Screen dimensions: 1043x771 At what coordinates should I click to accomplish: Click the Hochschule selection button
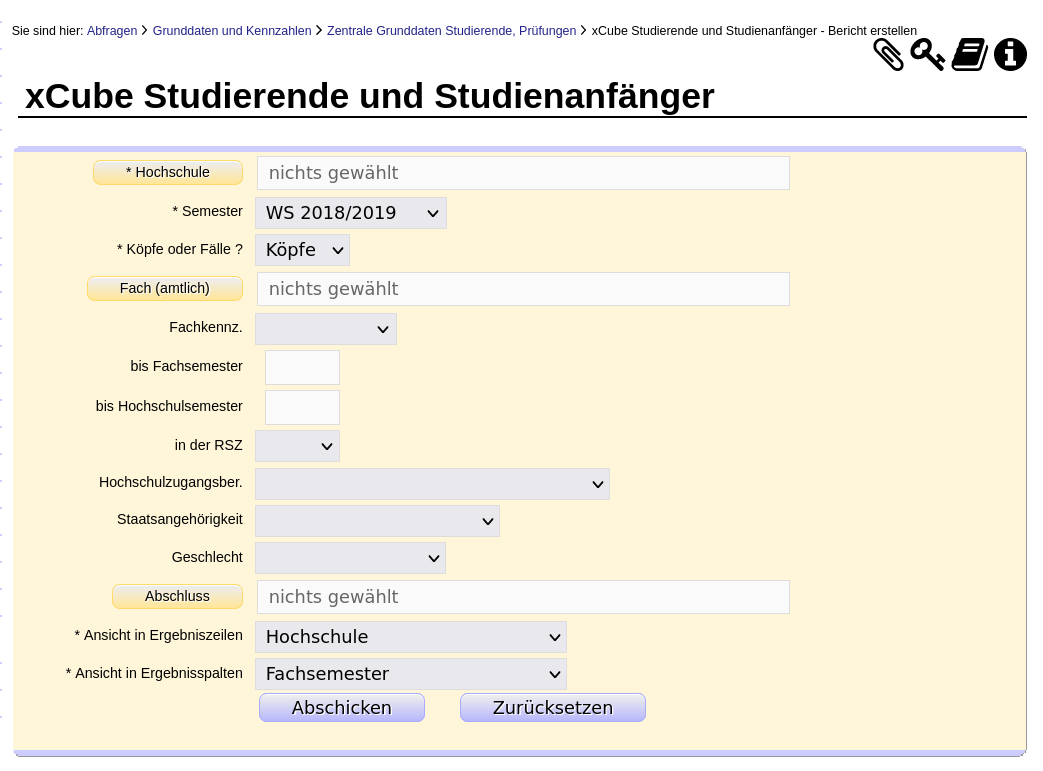coord(168,173)
